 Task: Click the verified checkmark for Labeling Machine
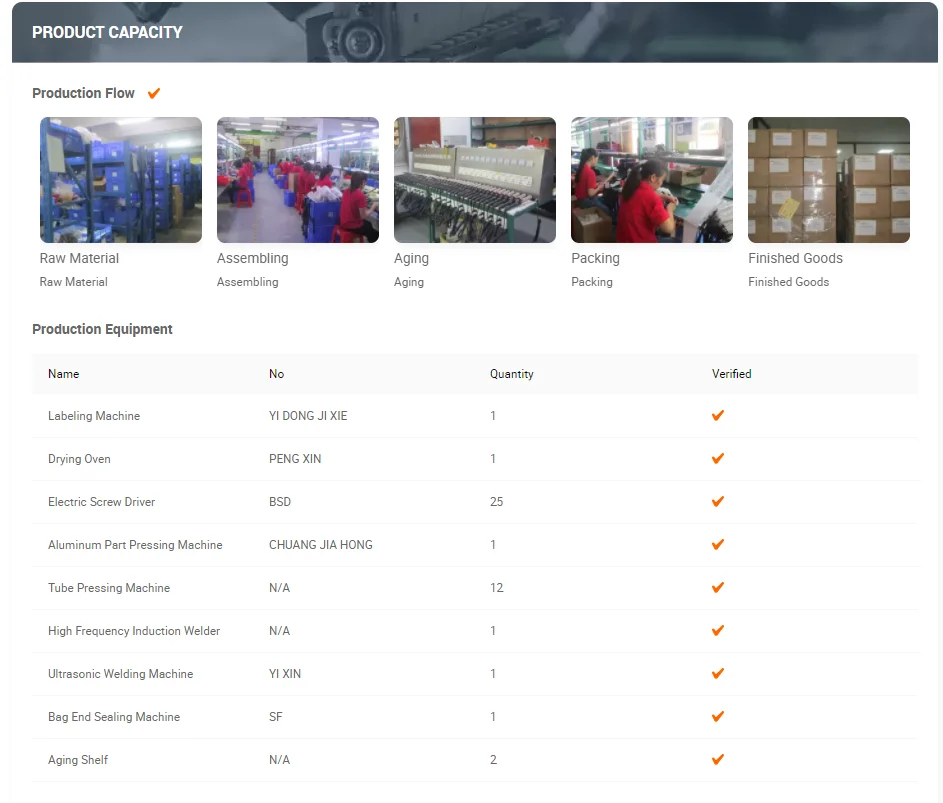pos(717,416)
